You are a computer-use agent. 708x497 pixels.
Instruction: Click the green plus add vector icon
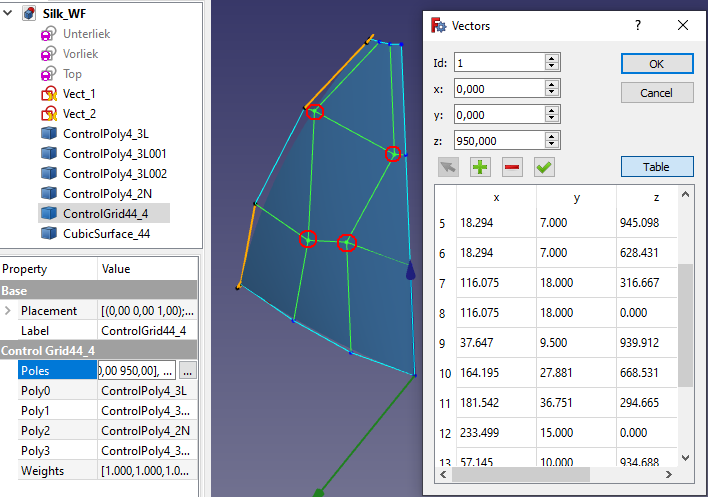(480, 167)
